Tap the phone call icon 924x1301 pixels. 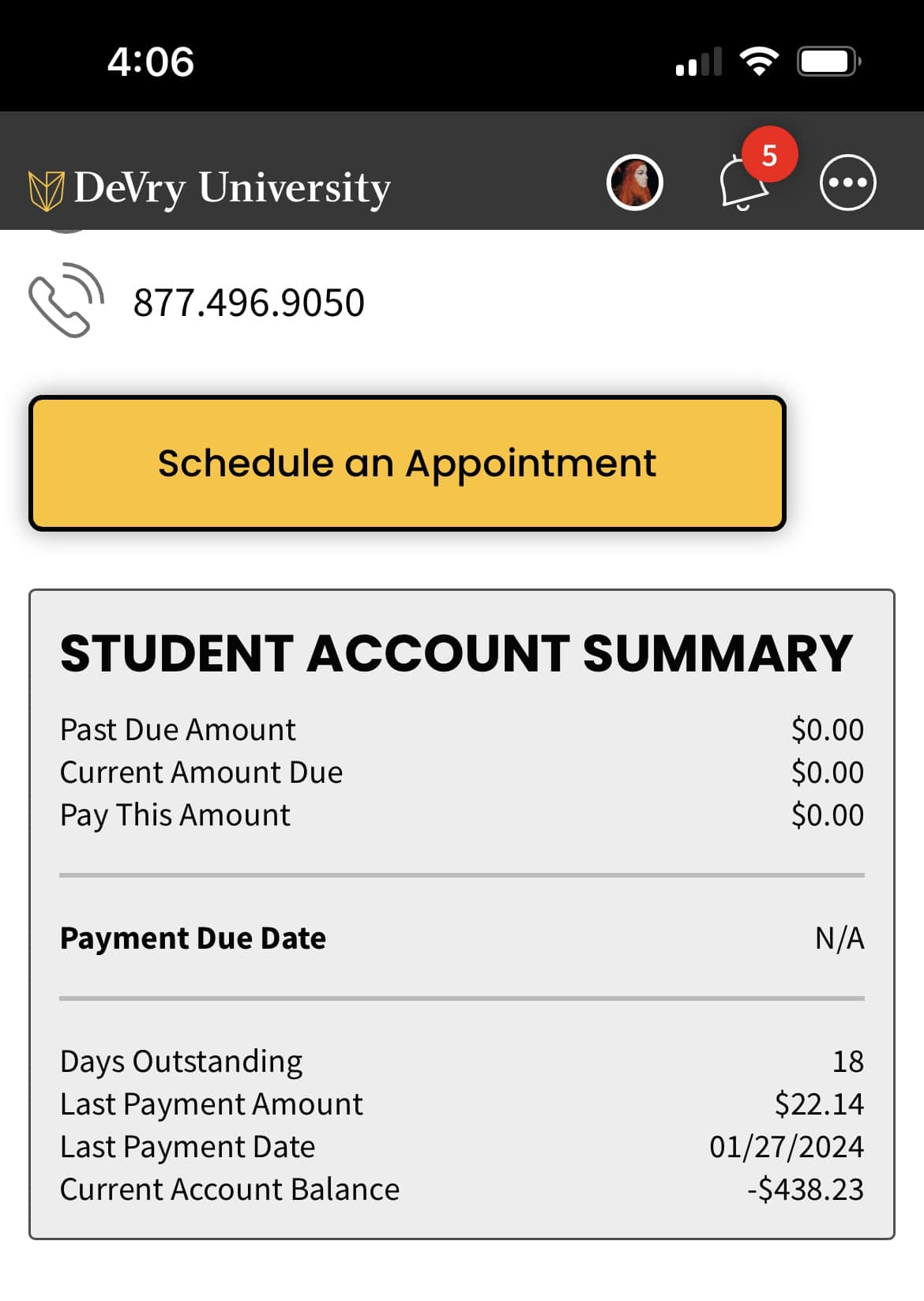(x=66, y=300)
